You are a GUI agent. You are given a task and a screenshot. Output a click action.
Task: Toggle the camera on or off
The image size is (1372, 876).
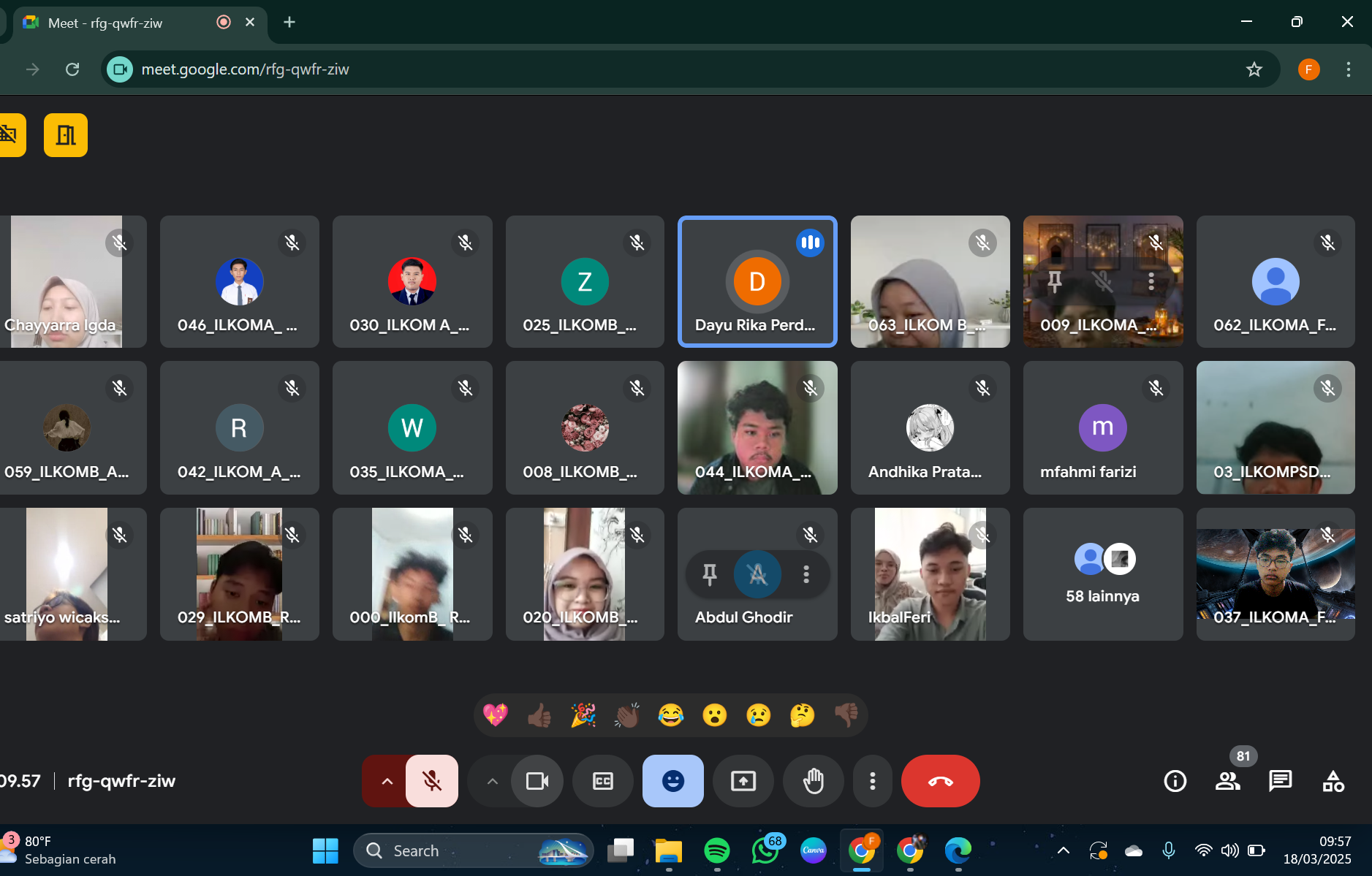pyautogui.click(x=537, y=781)
